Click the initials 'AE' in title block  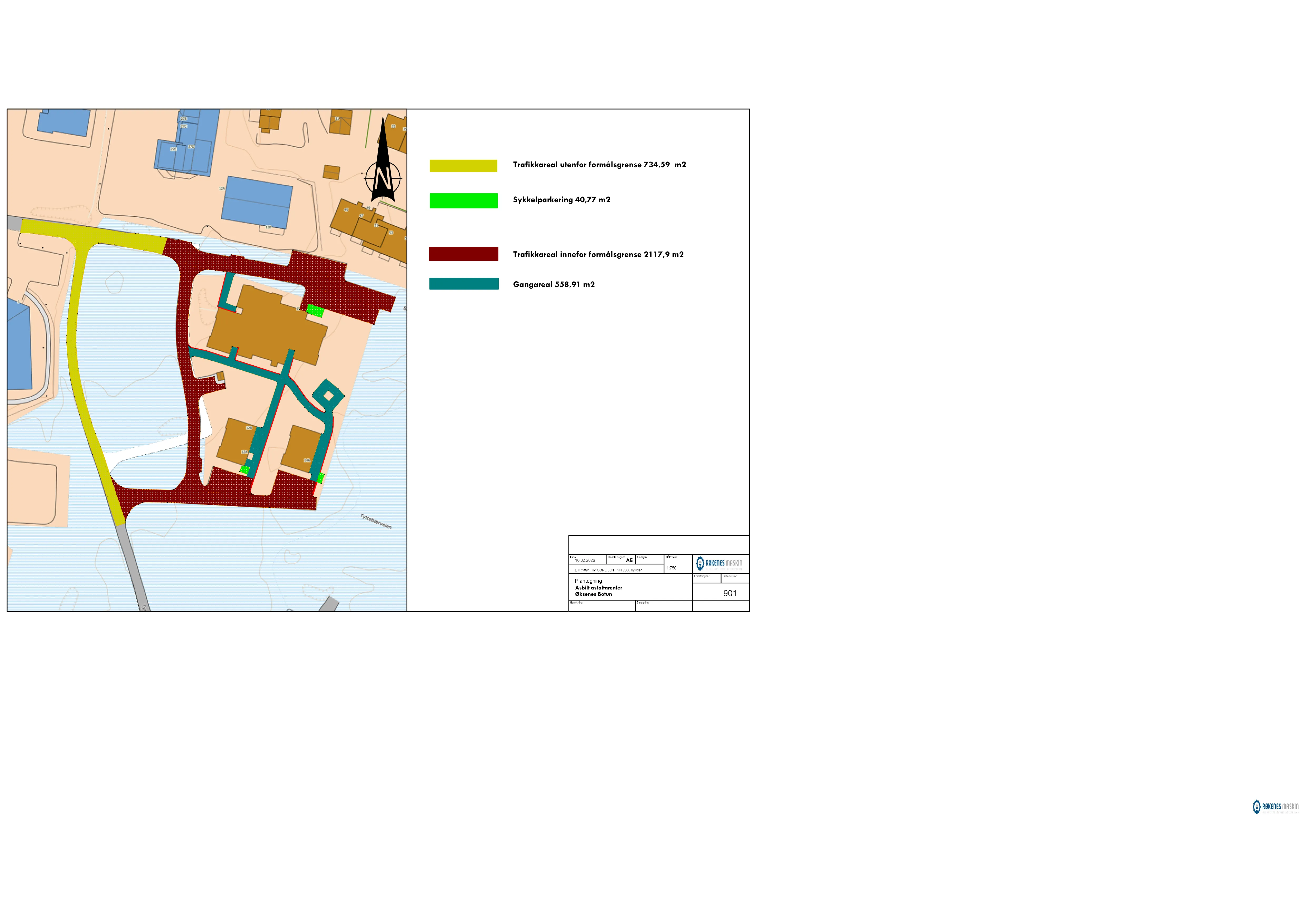[x=629, y=561]
